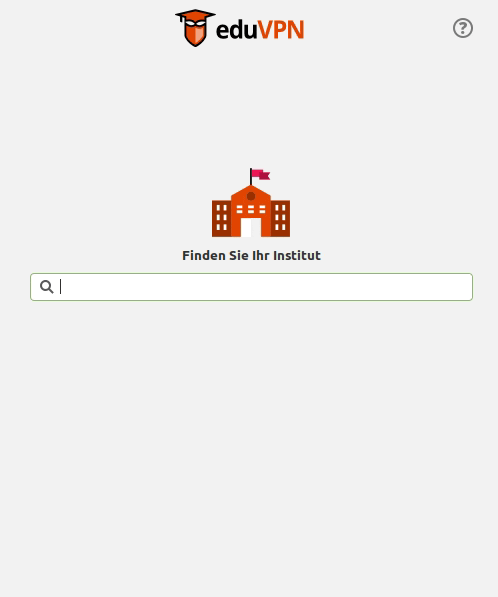Click the flagpole on the building icon

[251, 177]
